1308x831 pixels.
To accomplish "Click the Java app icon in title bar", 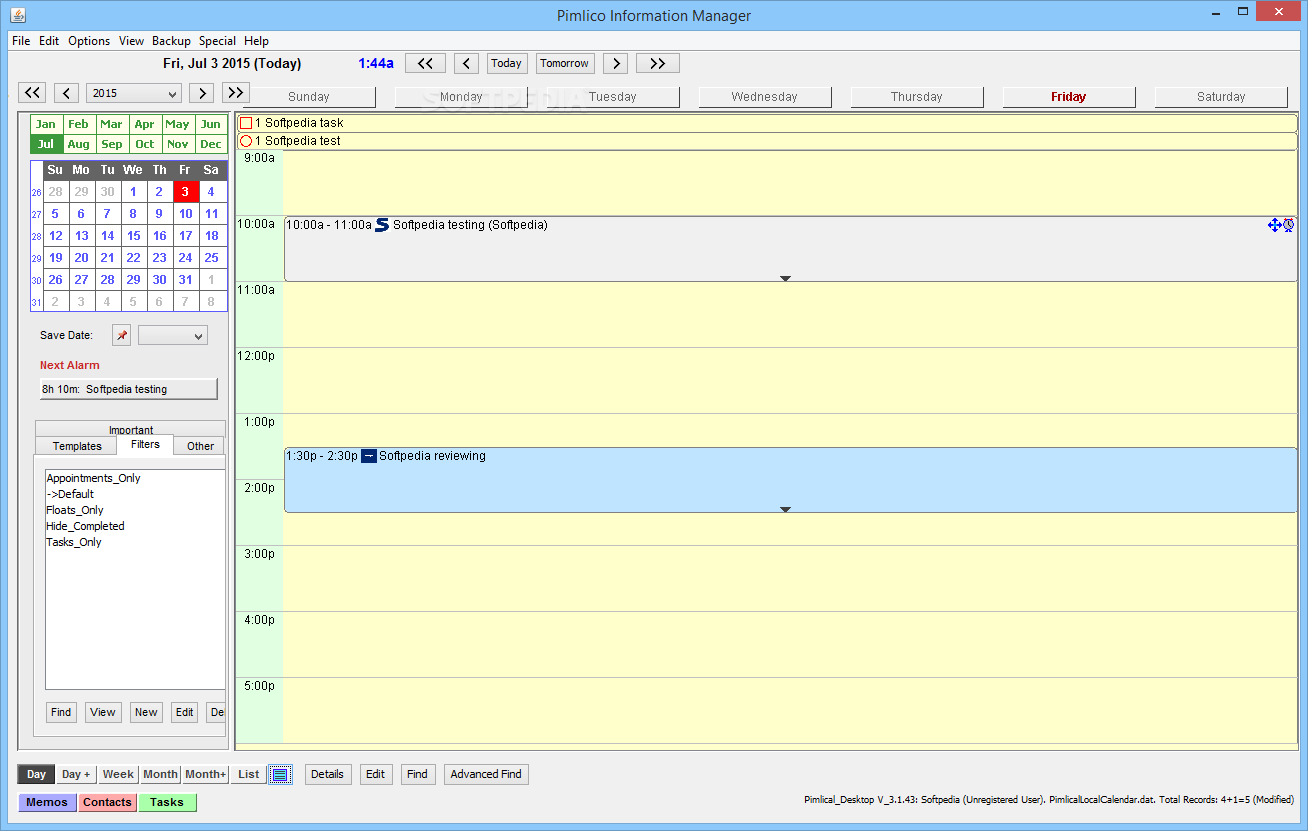I will pos(17,15).
